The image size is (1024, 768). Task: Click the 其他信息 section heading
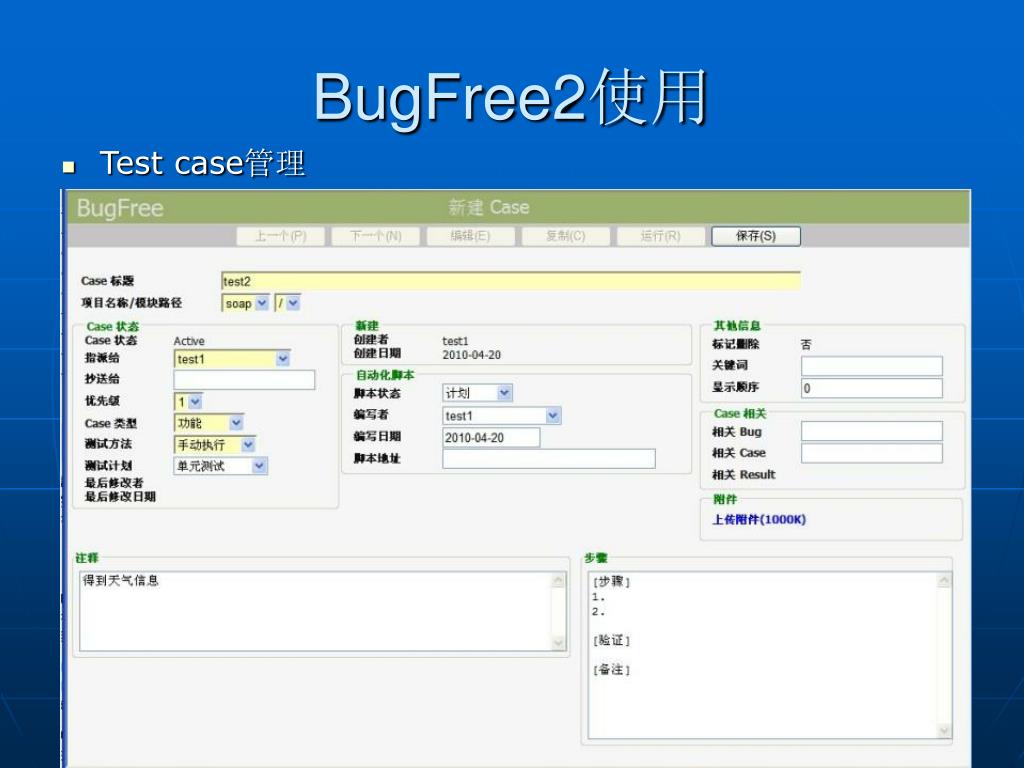737,325
